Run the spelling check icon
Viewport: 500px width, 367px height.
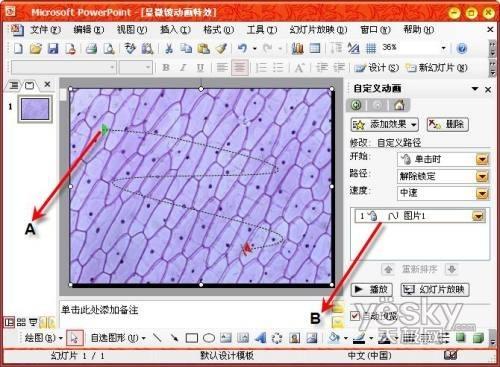tap(130, 49)
